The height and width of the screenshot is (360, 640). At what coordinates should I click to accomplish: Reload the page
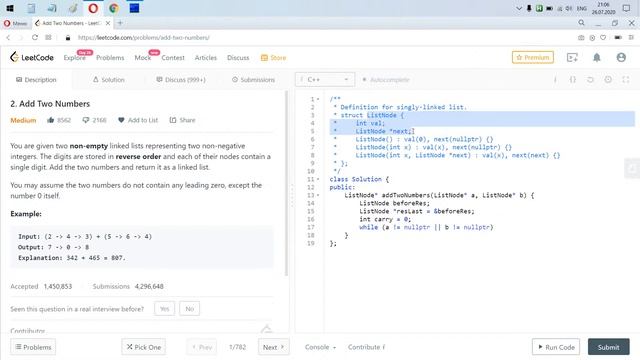[x=35, y=38]
